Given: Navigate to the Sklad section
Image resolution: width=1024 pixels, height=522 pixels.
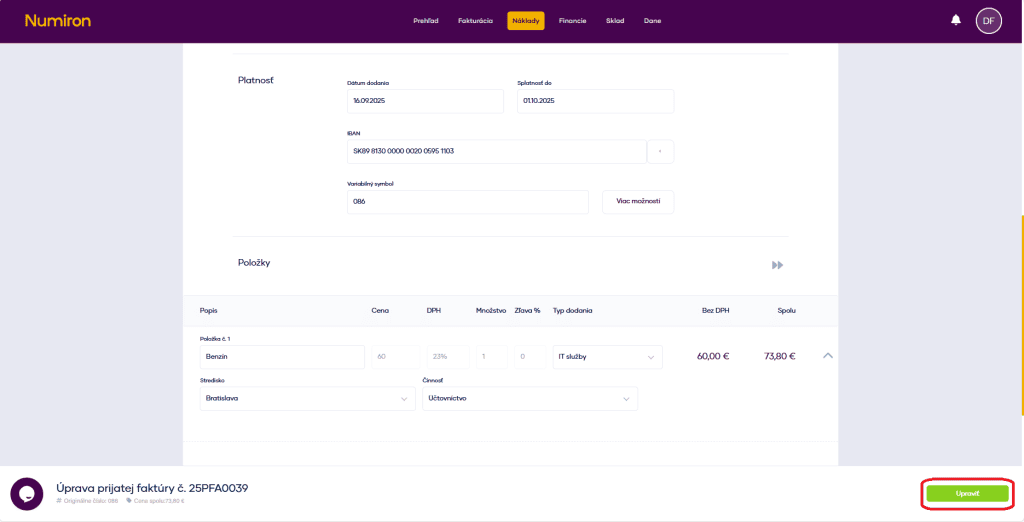Looking at the screenshot, I should pos(615,21).
